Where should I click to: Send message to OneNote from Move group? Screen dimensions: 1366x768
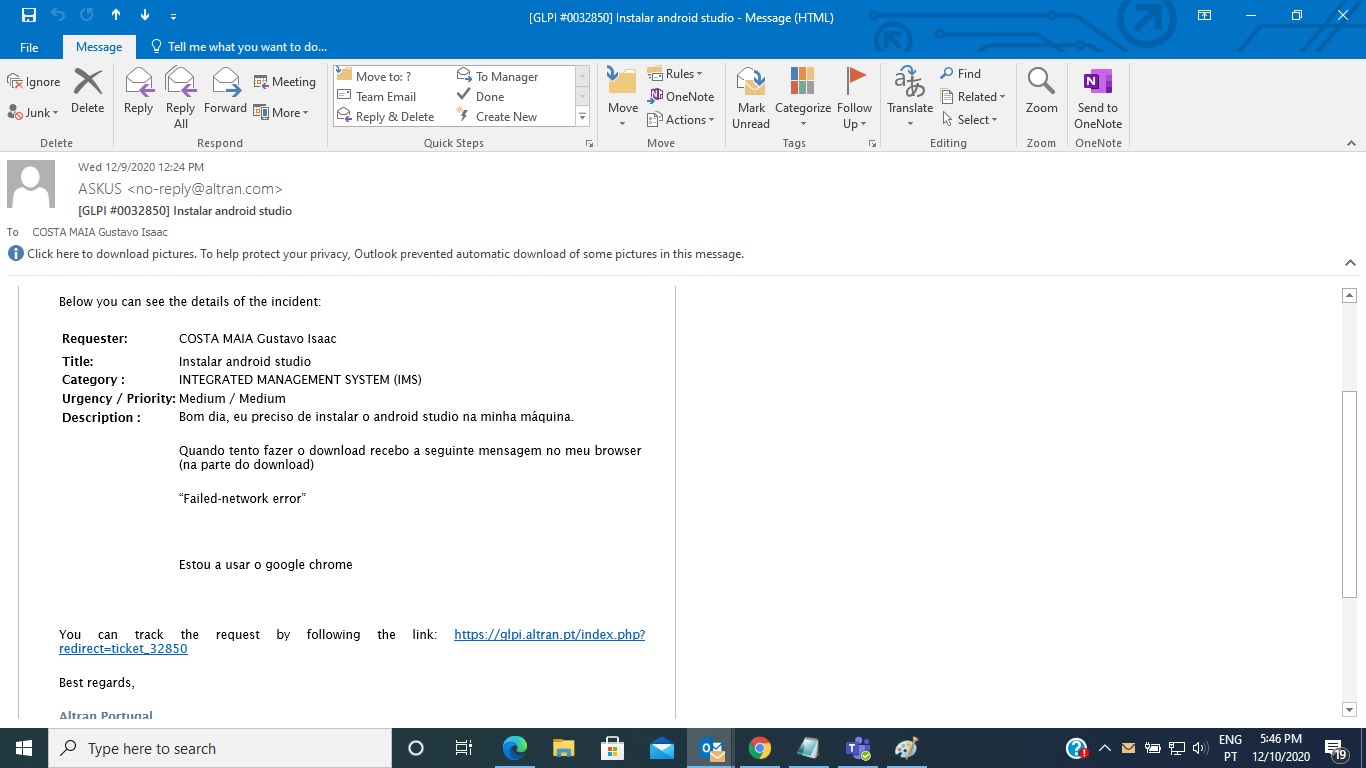point(680,97)
